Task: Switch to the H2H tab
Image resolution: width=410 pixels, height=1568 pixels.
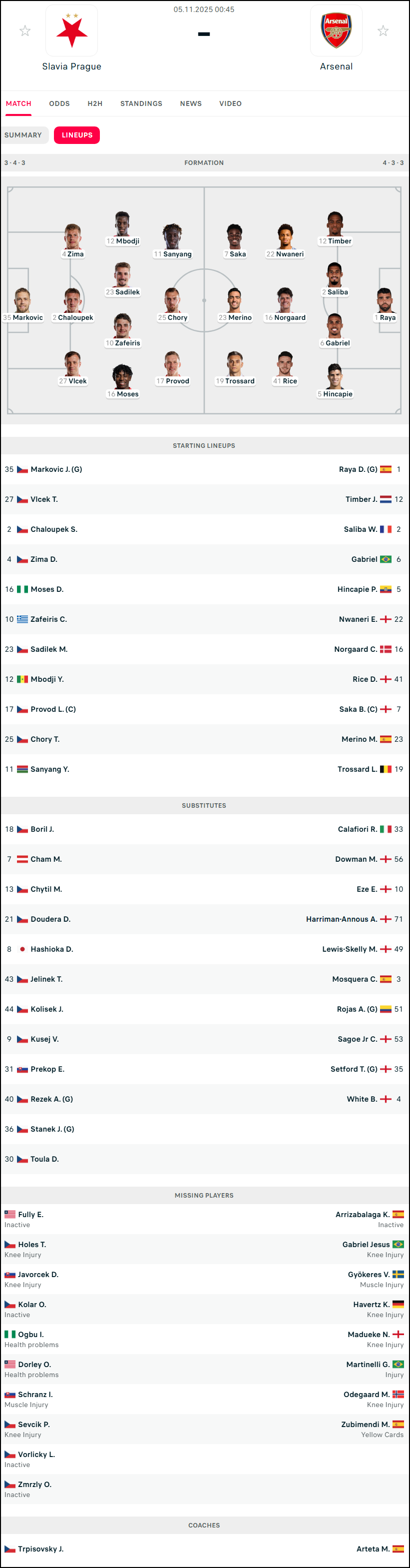Action: pyautogui.click(x=95, y=103)
